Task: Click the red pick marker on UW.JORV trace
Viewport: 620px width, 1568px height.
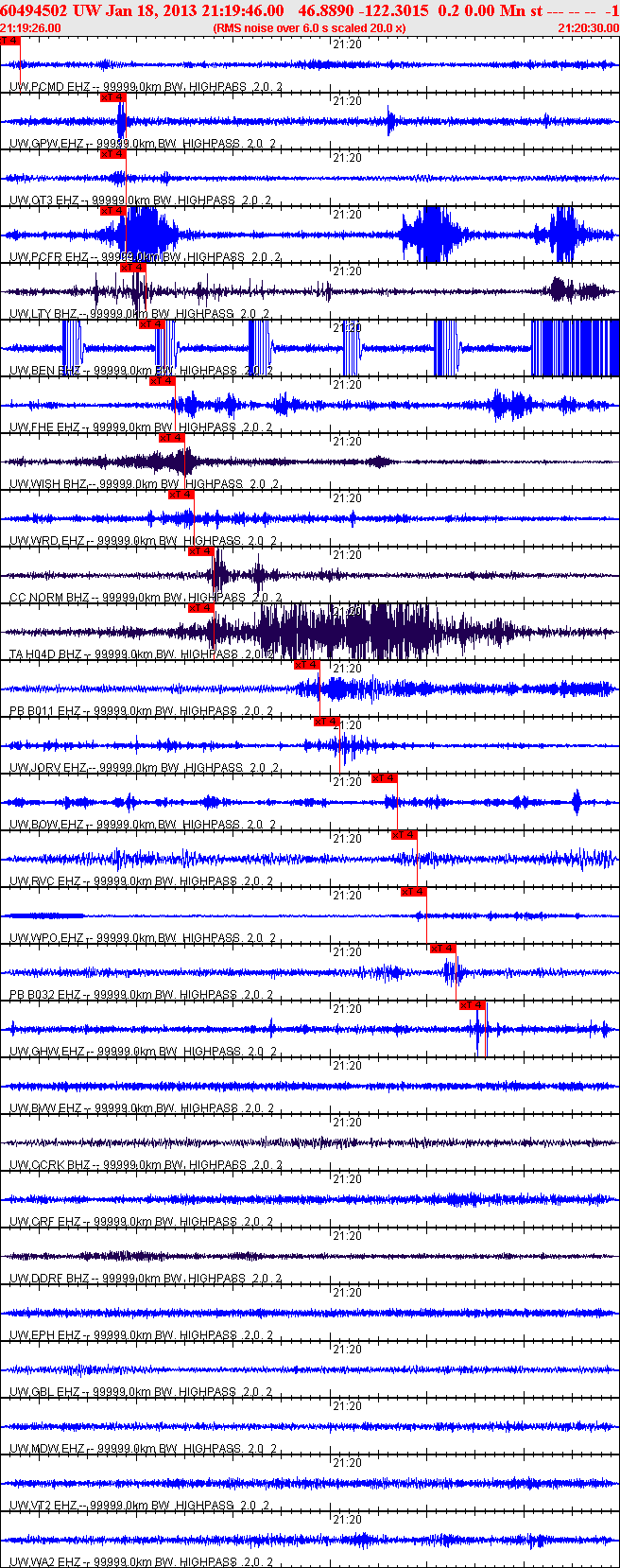Action: click(x=327, y=722)
